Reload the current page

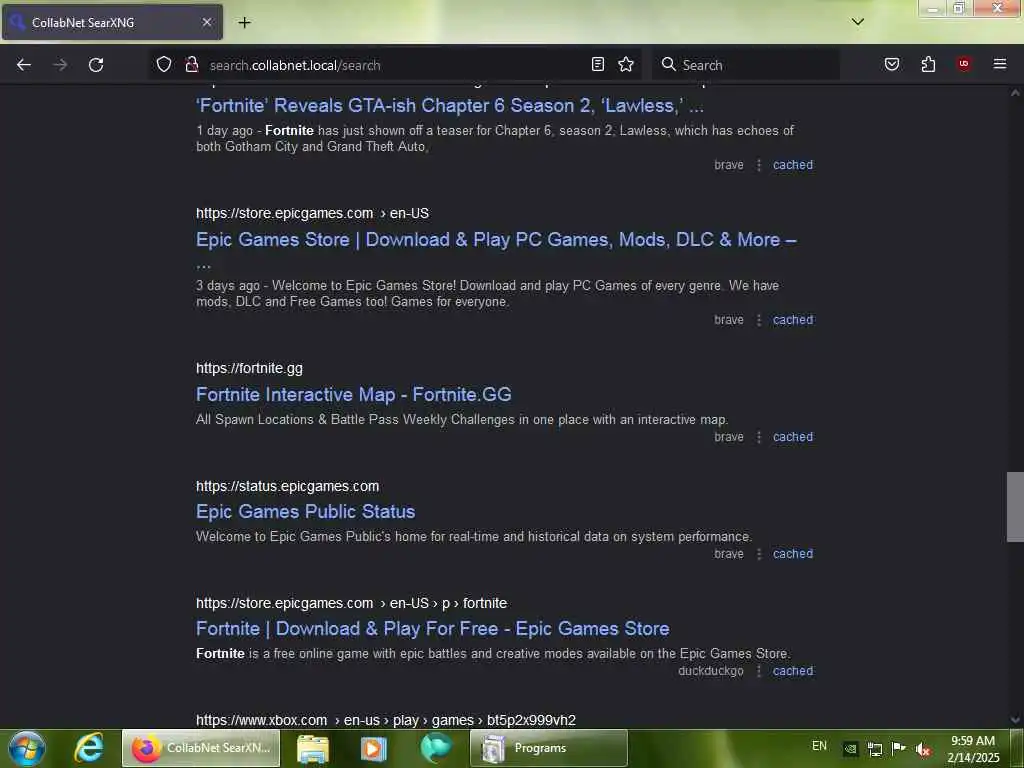point(96,65)
